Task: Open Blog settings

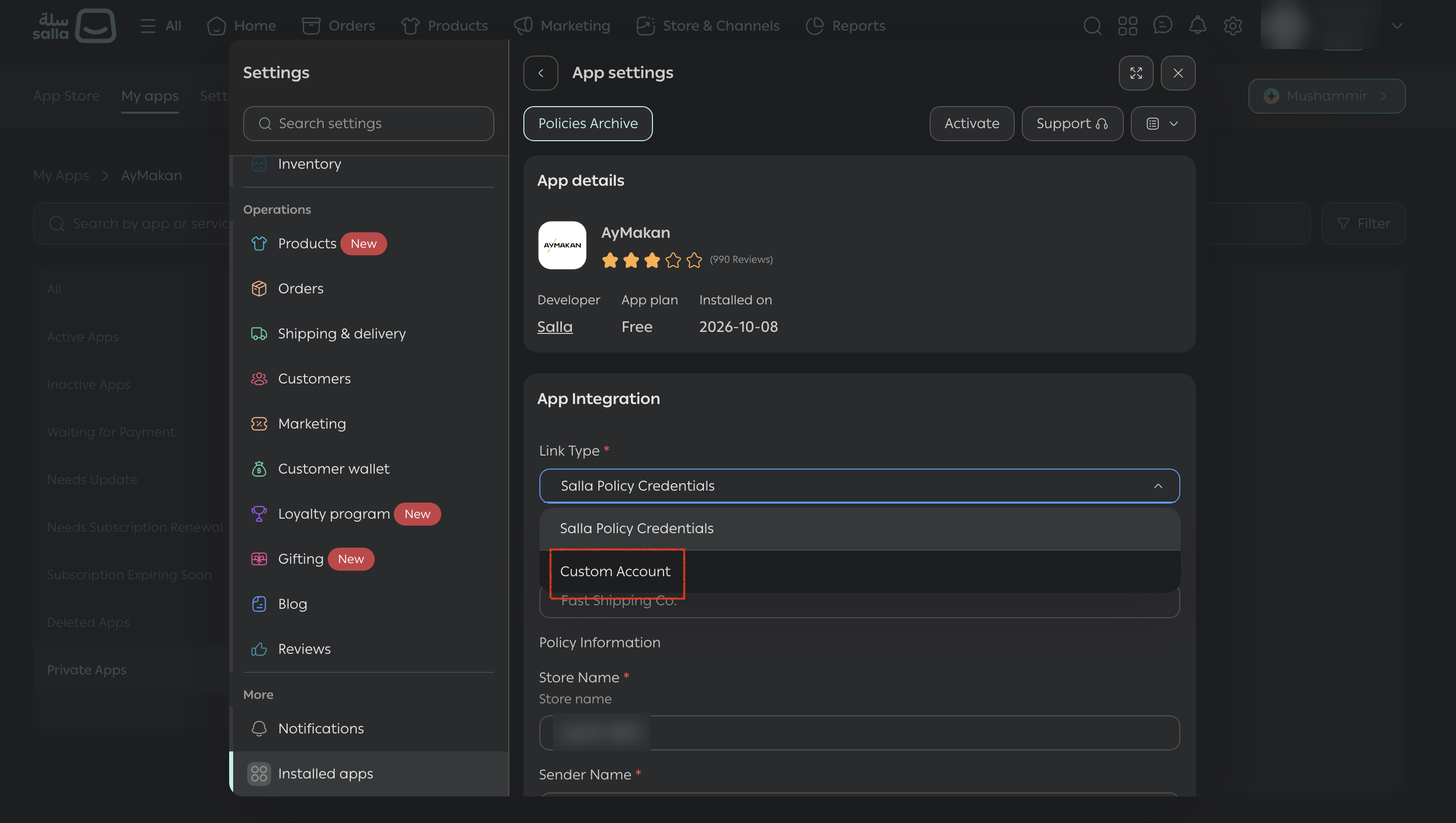Action: pyautogui.click(x=368, y=604)
